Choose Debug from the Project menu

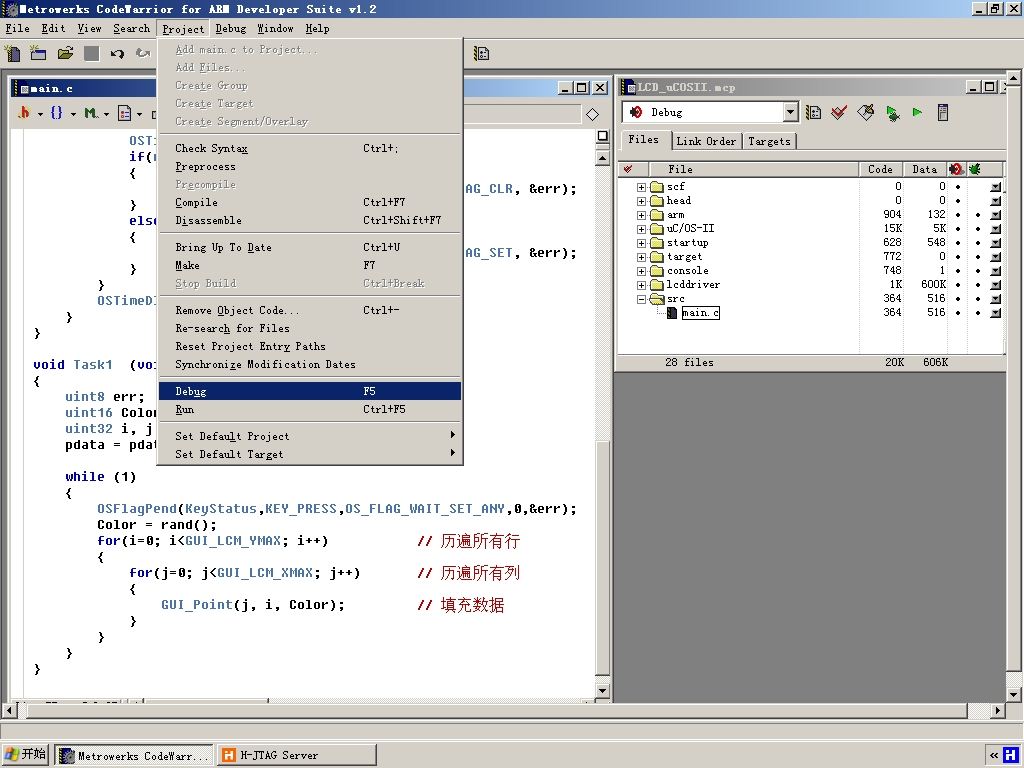[x=310, y=391]
